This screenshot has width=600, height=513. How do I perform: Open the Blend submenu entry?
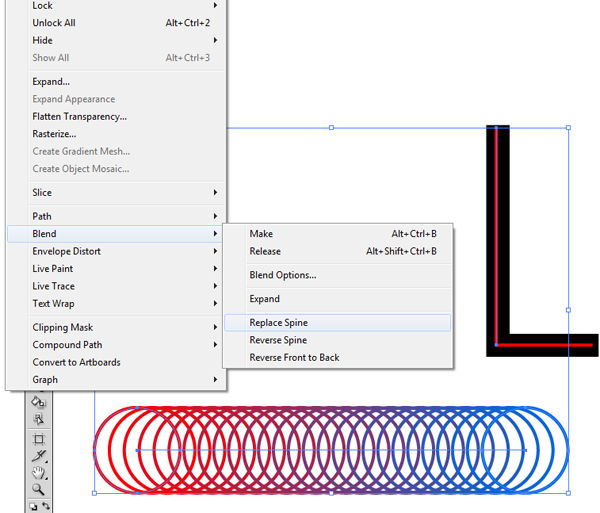(115, 234)
